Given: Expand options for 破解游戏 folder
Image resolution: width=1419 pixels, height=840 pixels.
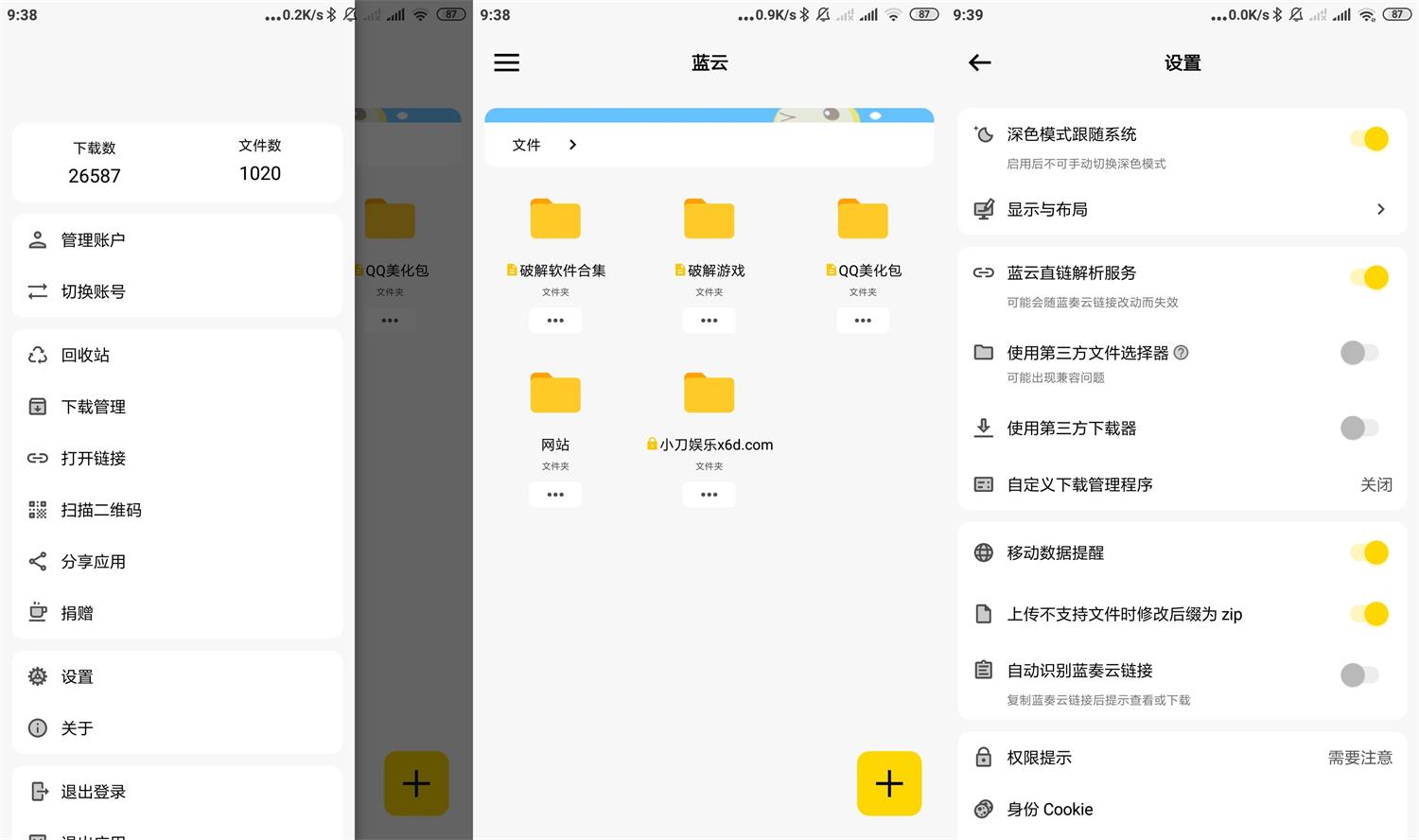Looking at the screenshot, I should [709, 321].
